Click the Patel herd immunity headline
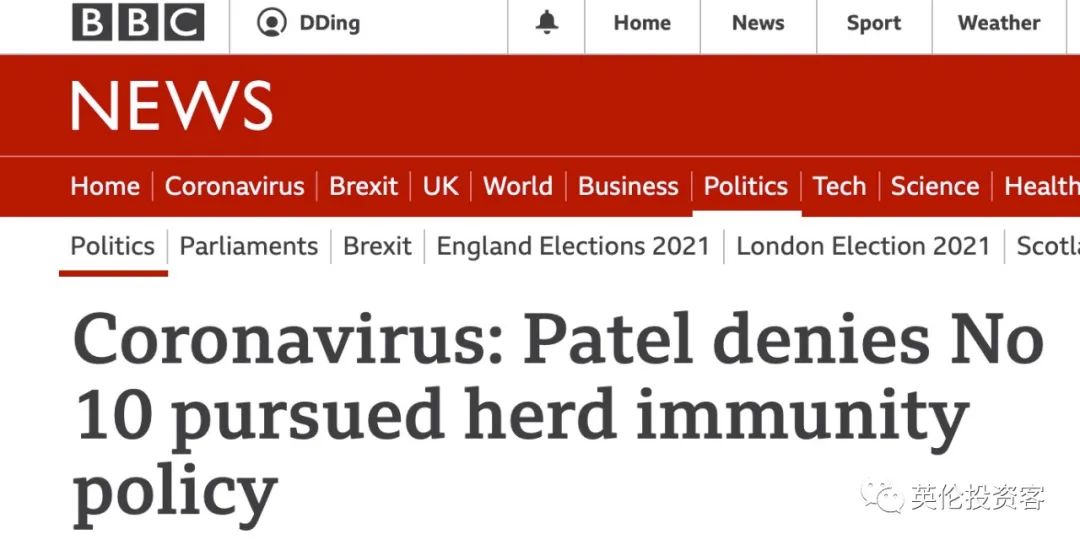The height and width of the screenshot is (545, 1080). click(x=557, y=417)
